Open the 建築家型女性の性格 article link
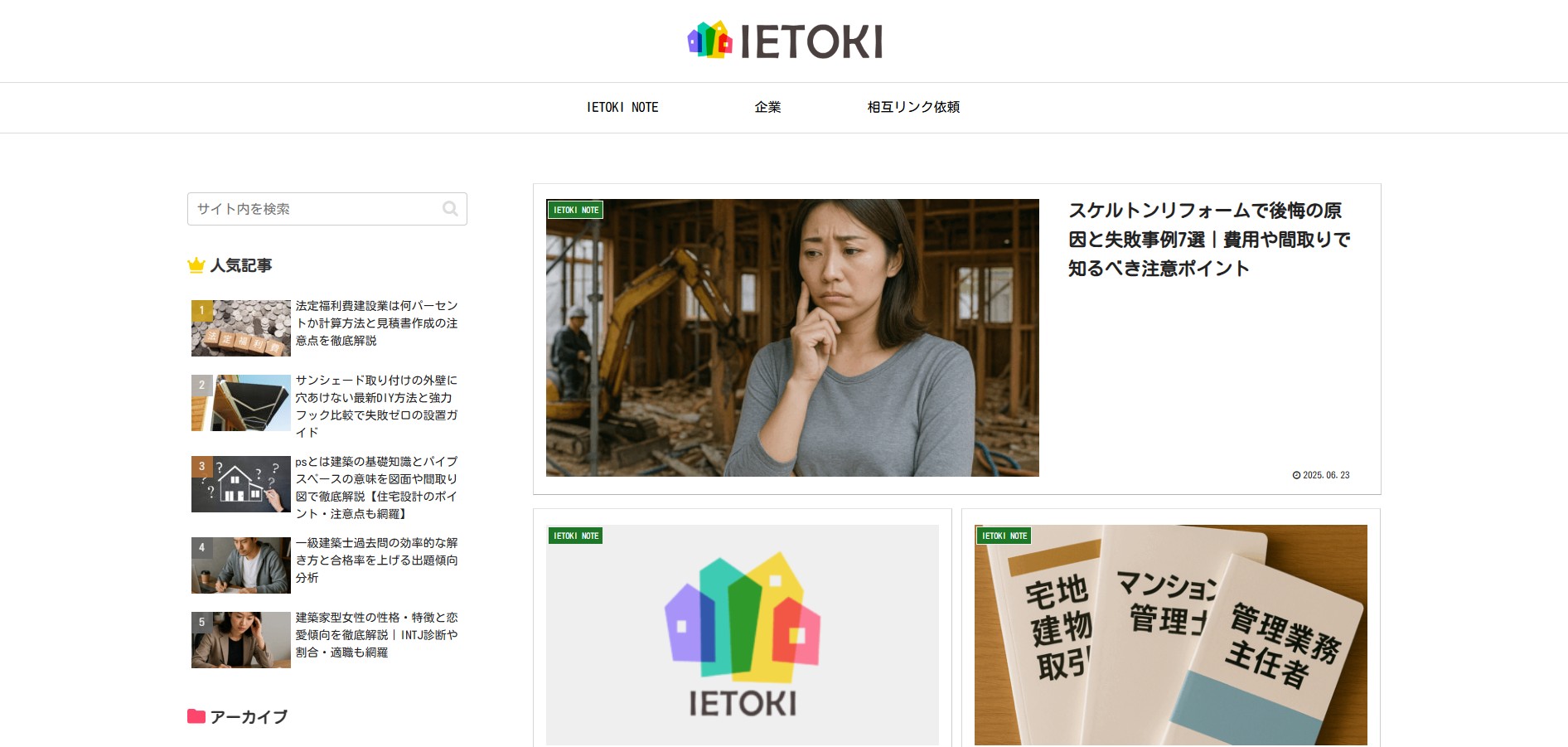This screenshot has width=1568, height=747. [x=377, y=635]
